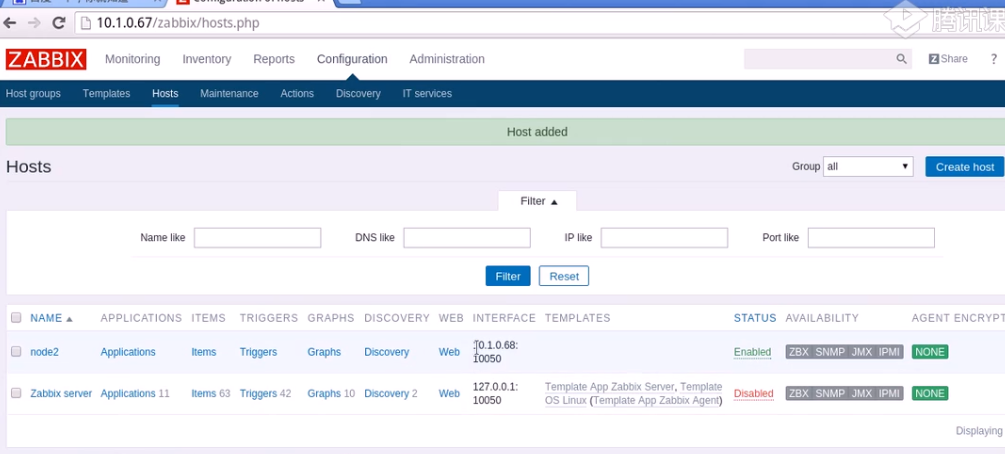
Task: Go to Maintenance submenu
Action: [x=229, y=94]
